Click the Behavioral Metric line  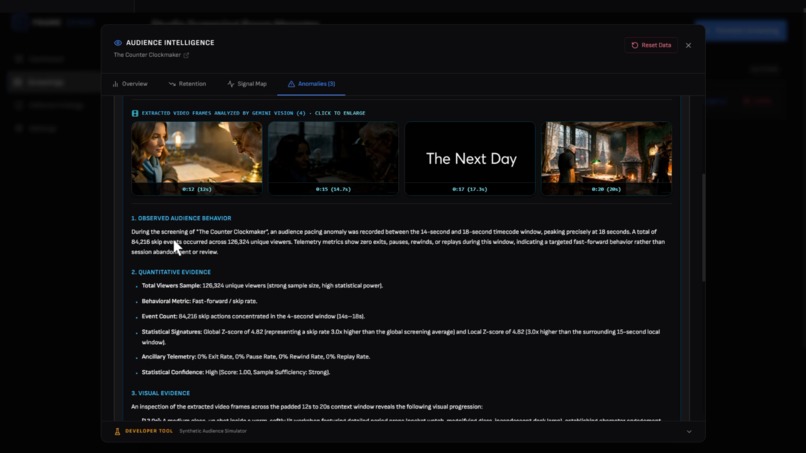(199, 301)
